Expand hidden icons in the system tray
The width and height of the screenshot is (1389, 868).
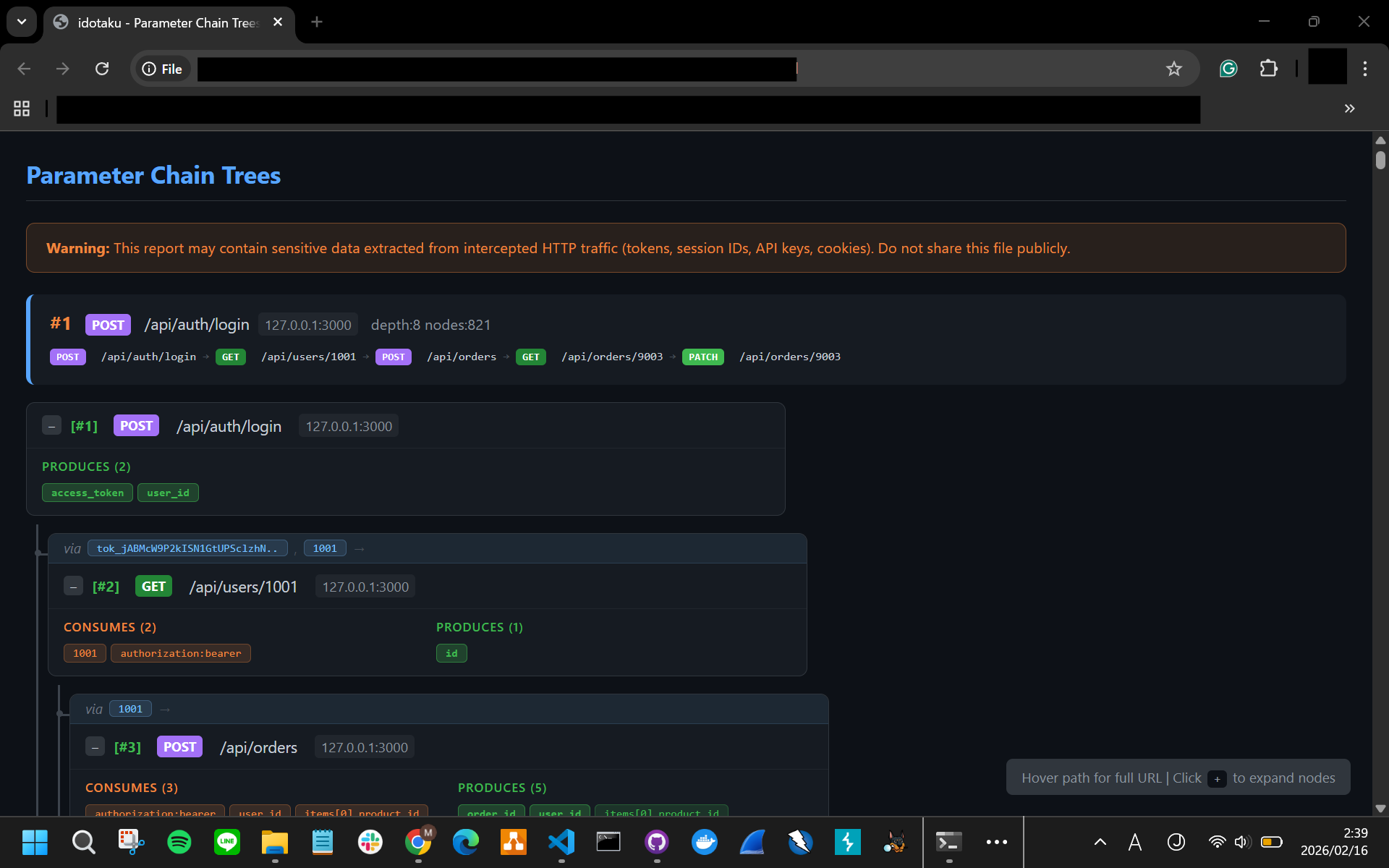click(x=1099, y=842)
